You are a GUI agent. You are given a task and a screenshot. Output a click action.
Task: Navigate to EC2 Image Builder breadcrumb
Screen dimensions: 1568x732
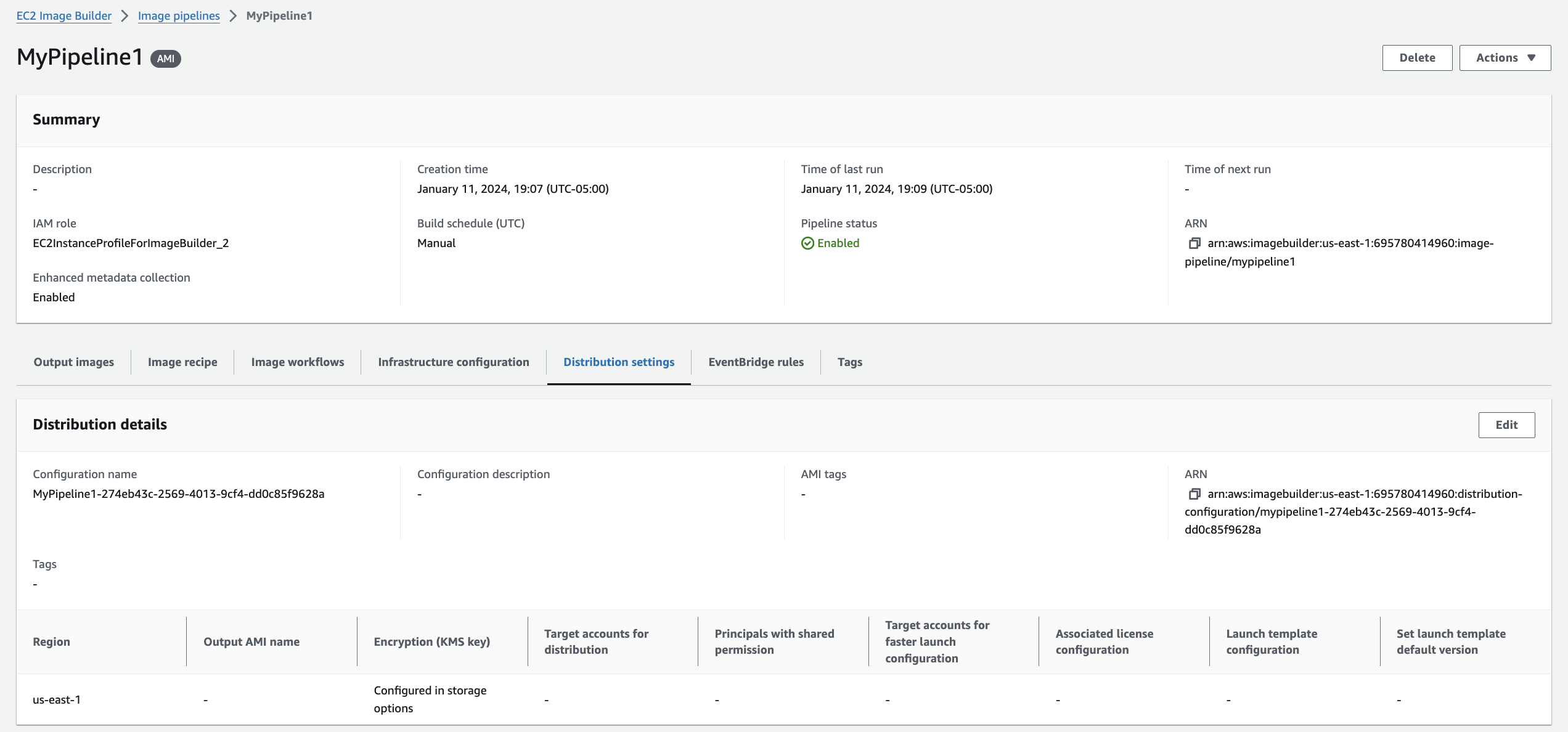[64, 16]
